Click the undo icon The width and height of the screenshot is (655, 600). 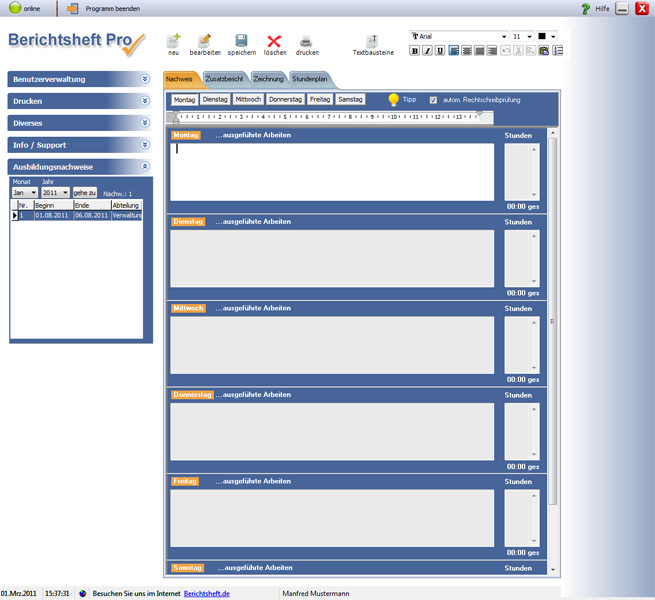[x=505, y=51]
